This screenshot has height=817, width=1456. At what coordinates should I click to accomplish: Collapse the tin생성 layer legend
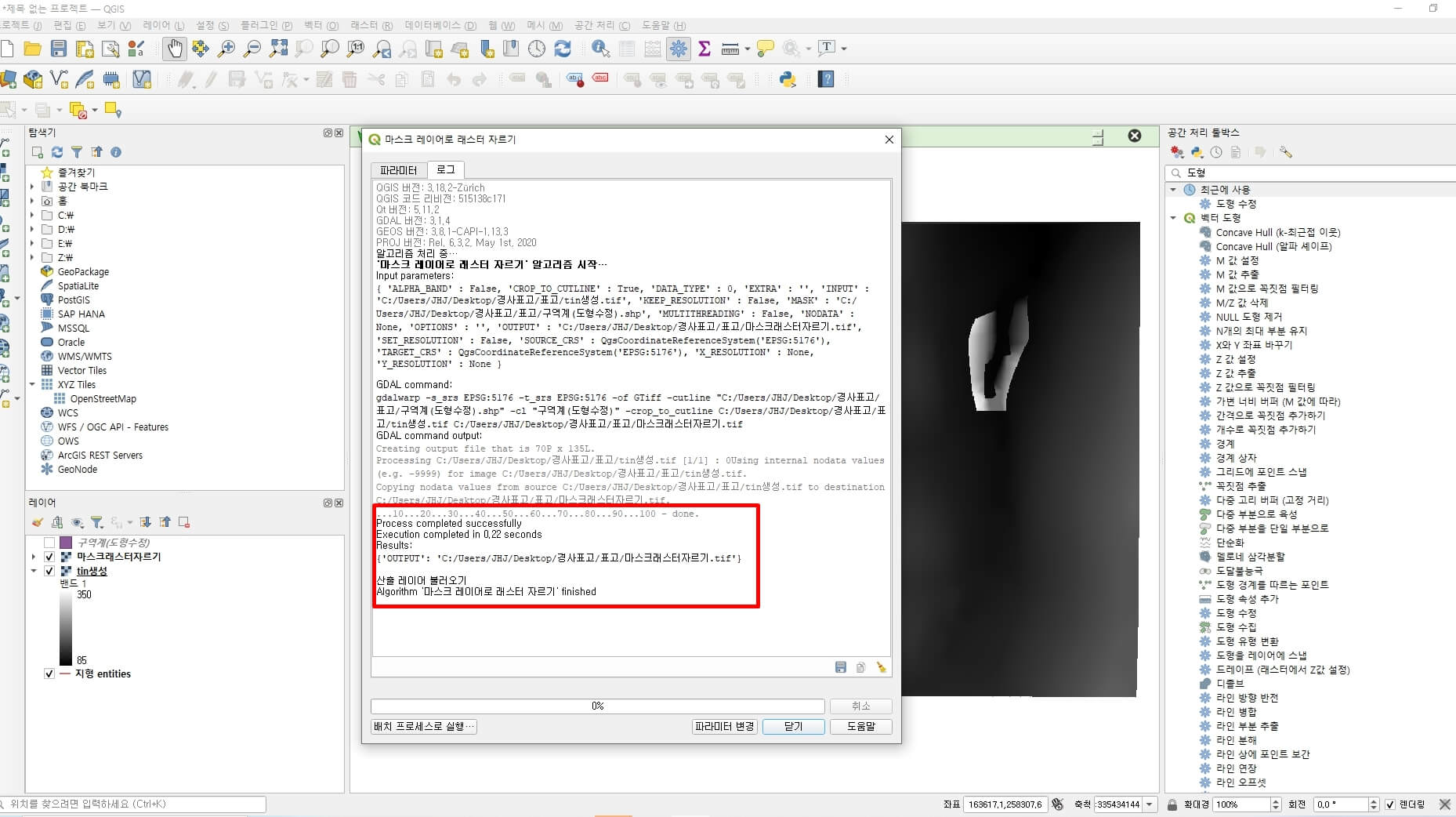pos(33,571)
